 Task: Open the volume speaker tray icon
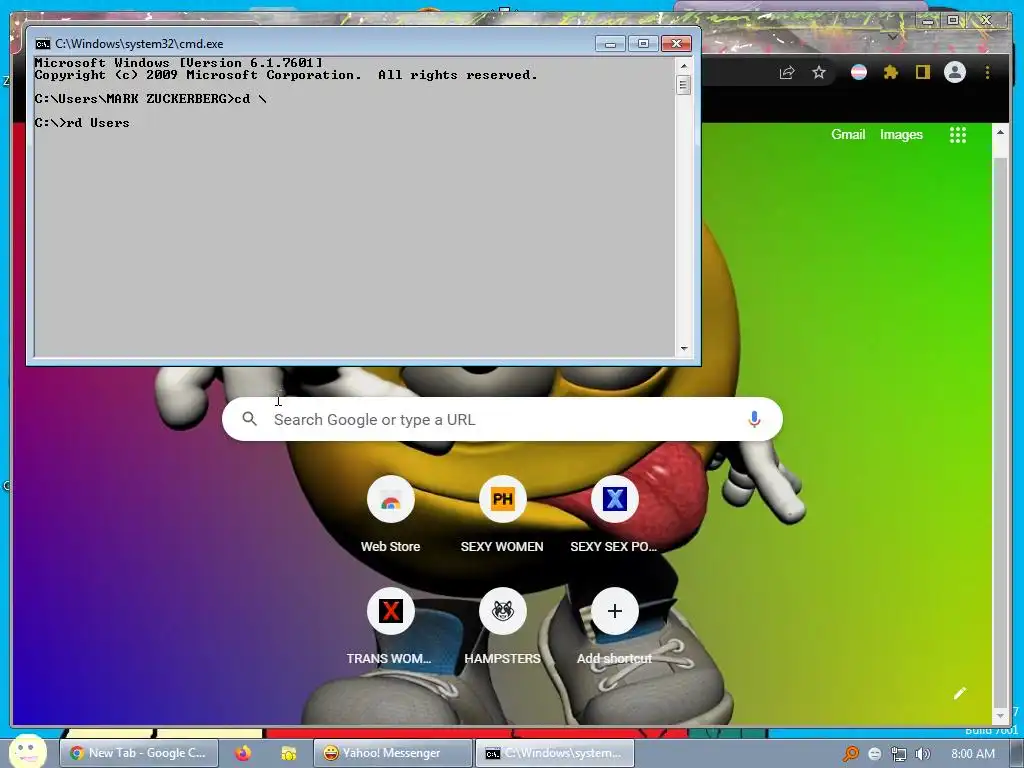[922, 754]
